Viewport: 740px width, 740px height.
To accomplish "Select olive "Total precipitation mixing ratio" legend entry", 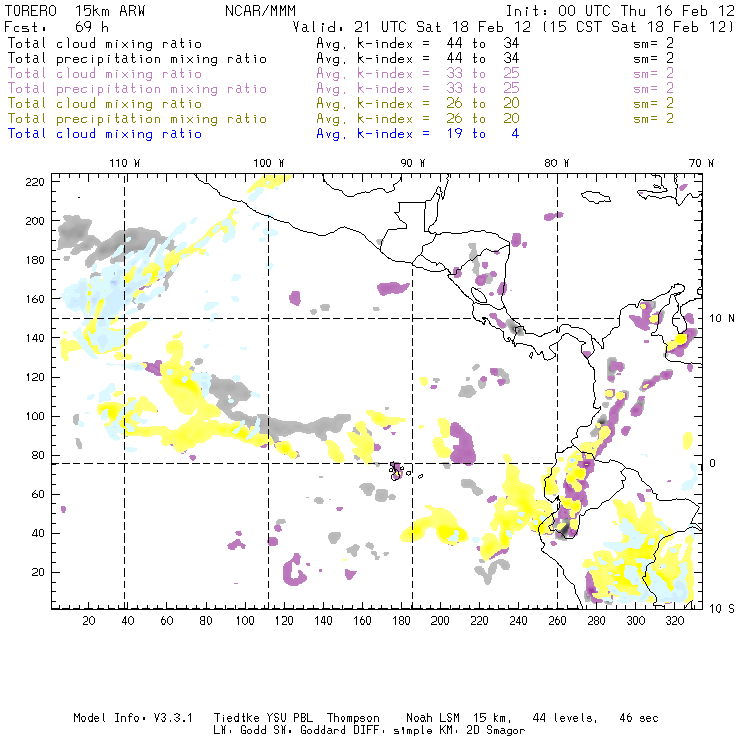I will click(137, 118).
